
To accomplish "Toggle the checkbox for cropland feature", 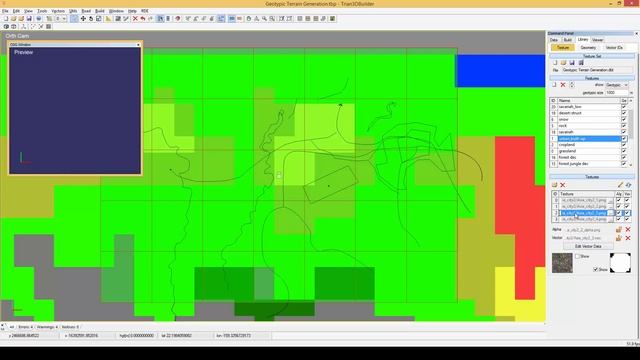I will [624, 145].
